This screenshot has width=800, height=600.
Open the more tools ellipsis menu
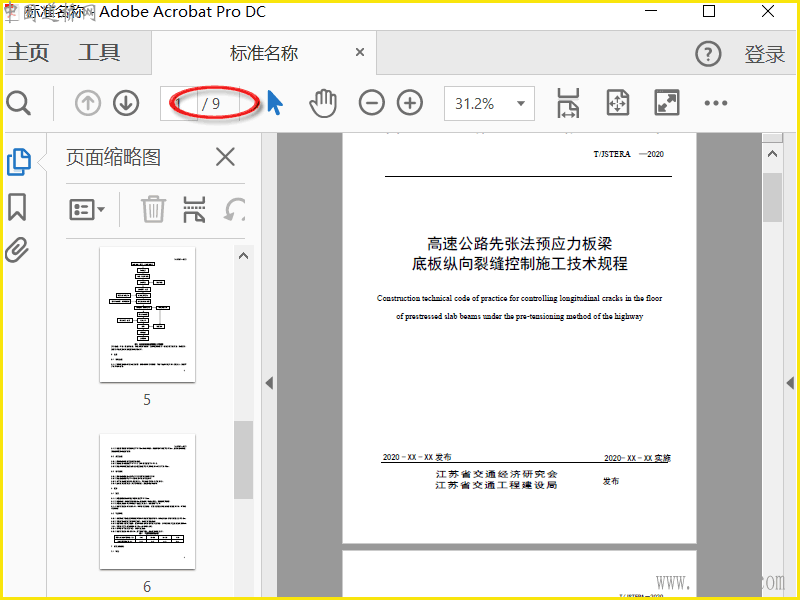coord(716,103)
